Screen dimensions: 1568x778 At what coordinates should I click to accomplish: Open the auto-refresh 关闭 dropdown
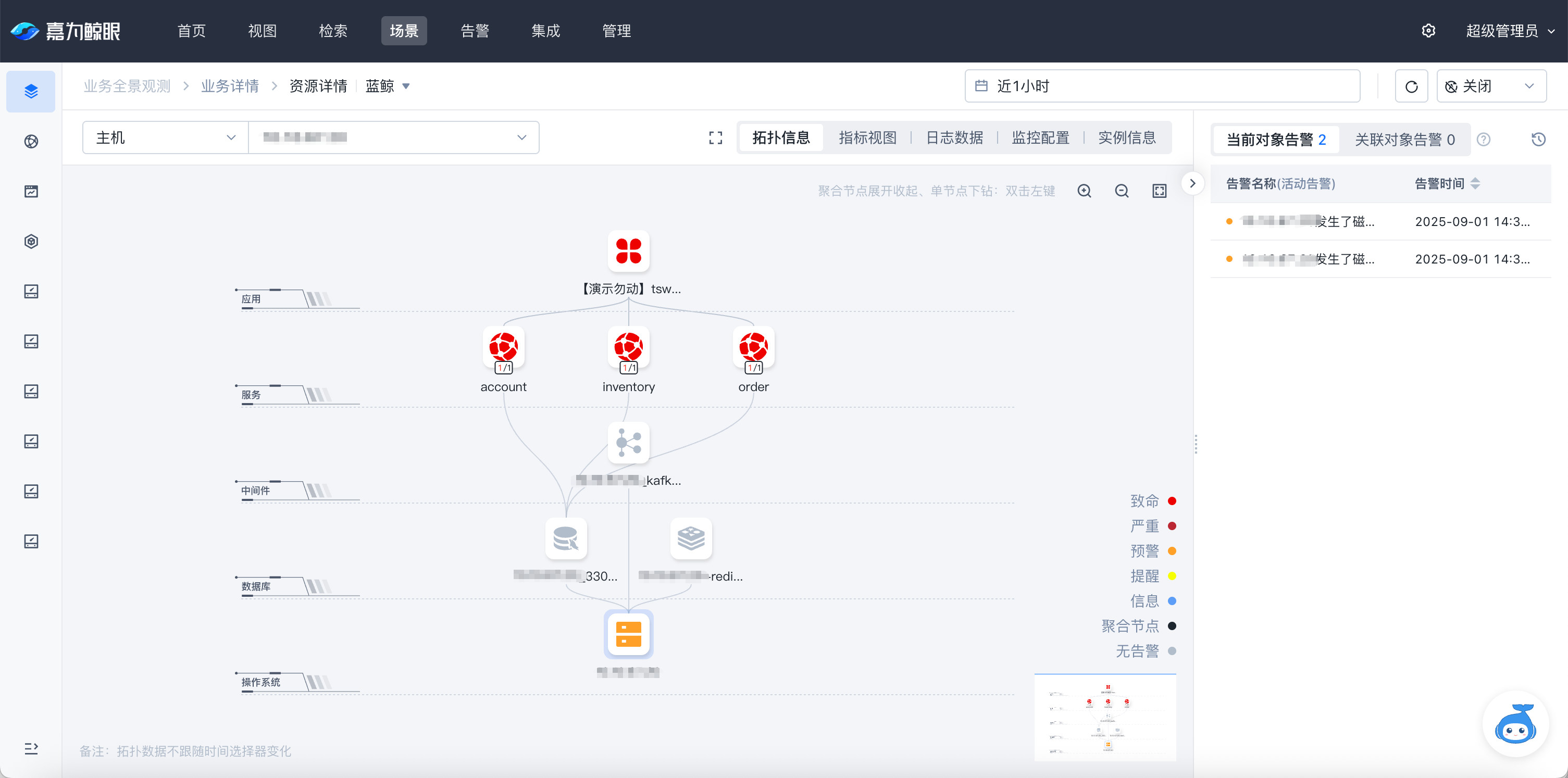coord(1491,86)
